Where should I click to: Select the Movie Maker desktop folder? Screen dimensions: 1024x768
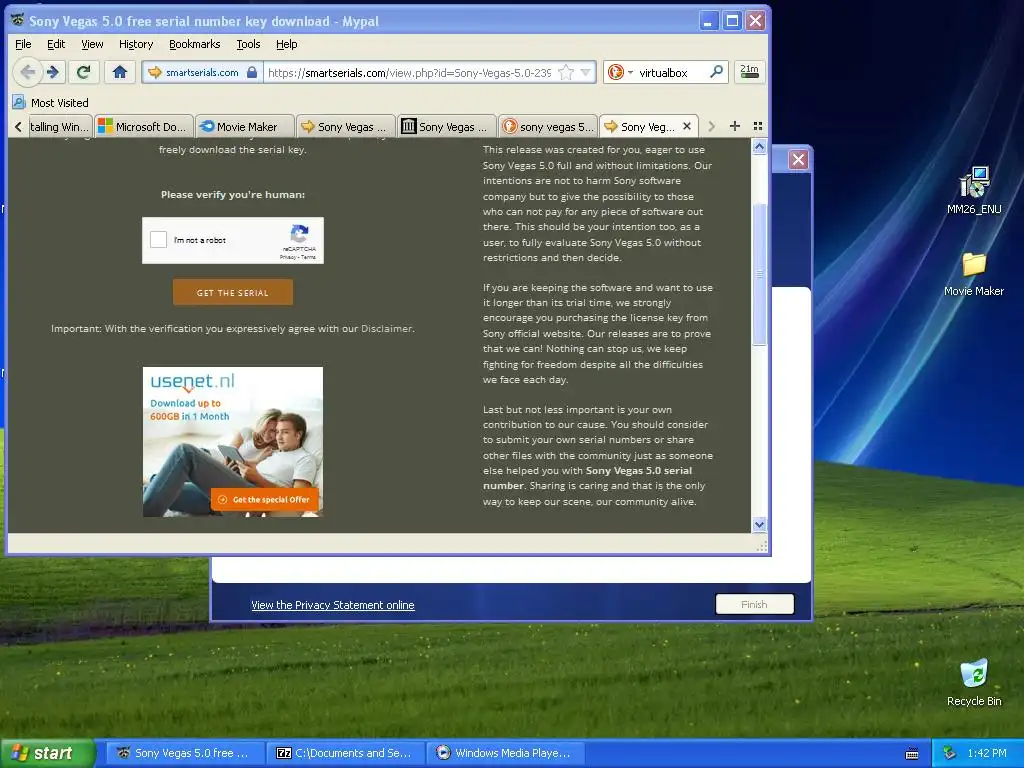pos(974,274)
